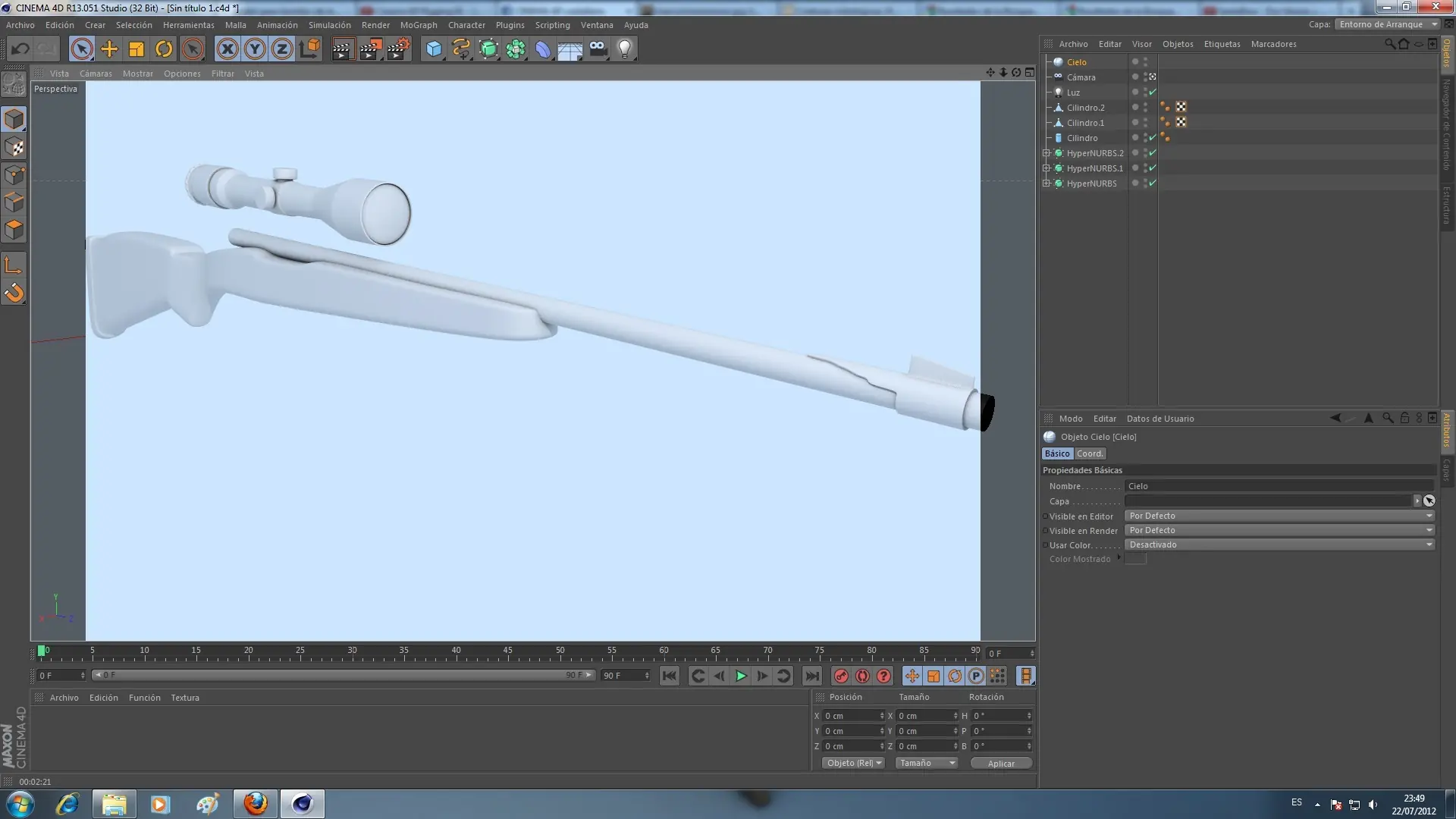Image resolution: width=1456 pixels, height=819 pixels.
Task: Add a HyperNURBS generator from toolbar
Action: [x=488, y=49]
